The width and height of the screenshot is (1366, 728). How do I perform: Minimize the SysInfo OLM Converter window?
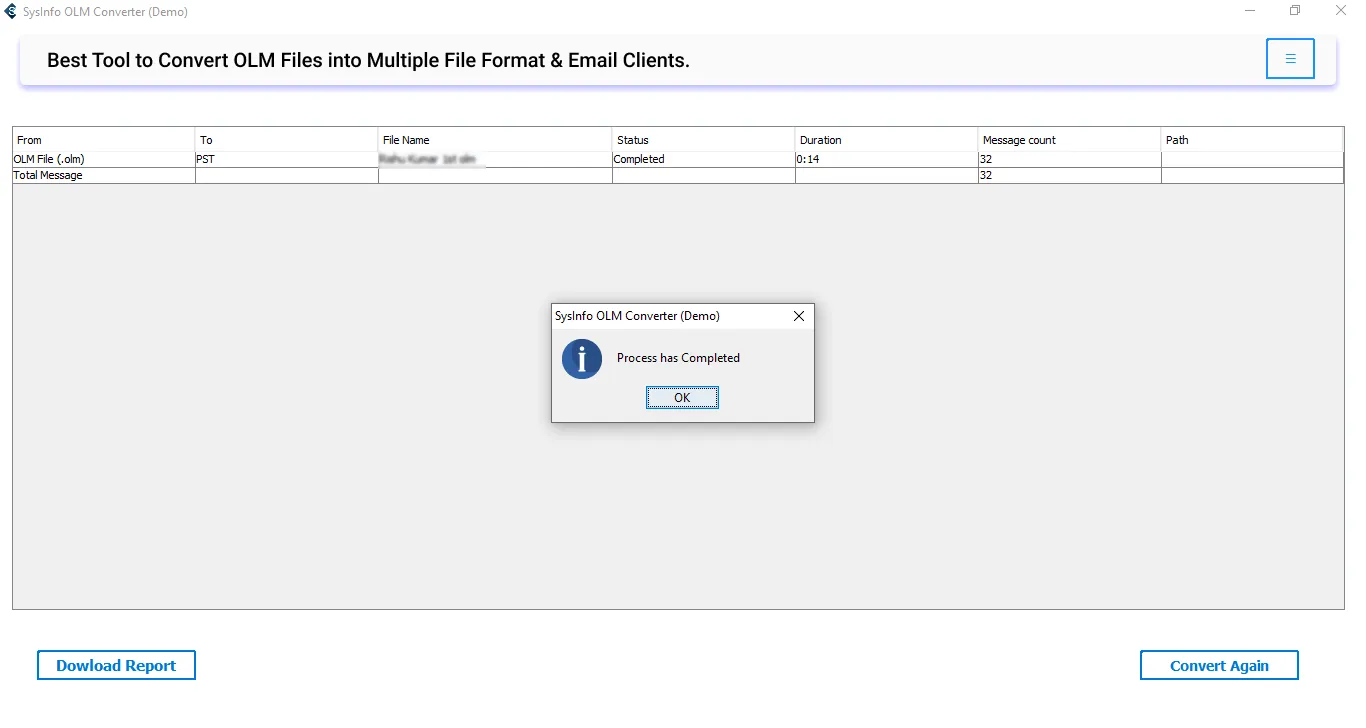tap(1251, 11)
